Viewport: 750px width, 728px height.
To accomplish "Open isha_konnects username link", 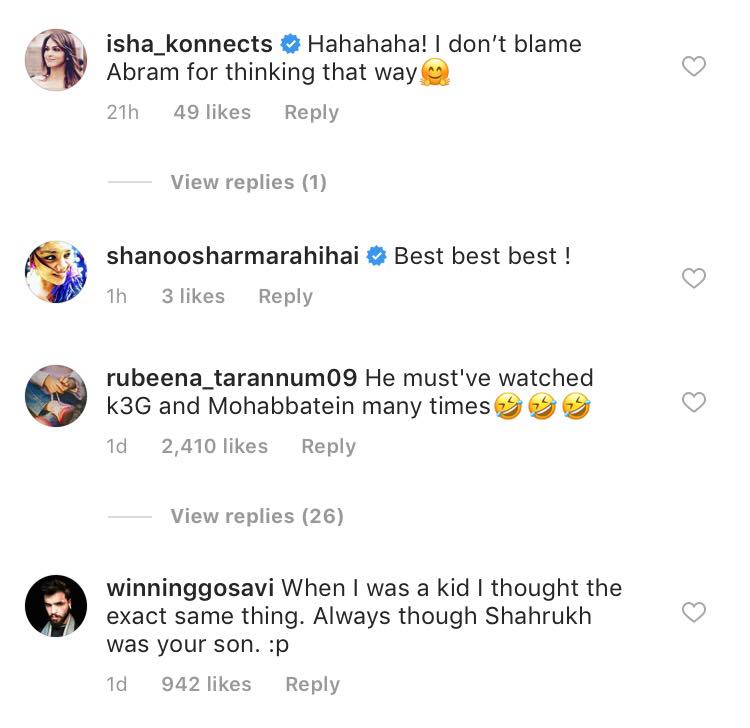I will (x=189, y=44).
